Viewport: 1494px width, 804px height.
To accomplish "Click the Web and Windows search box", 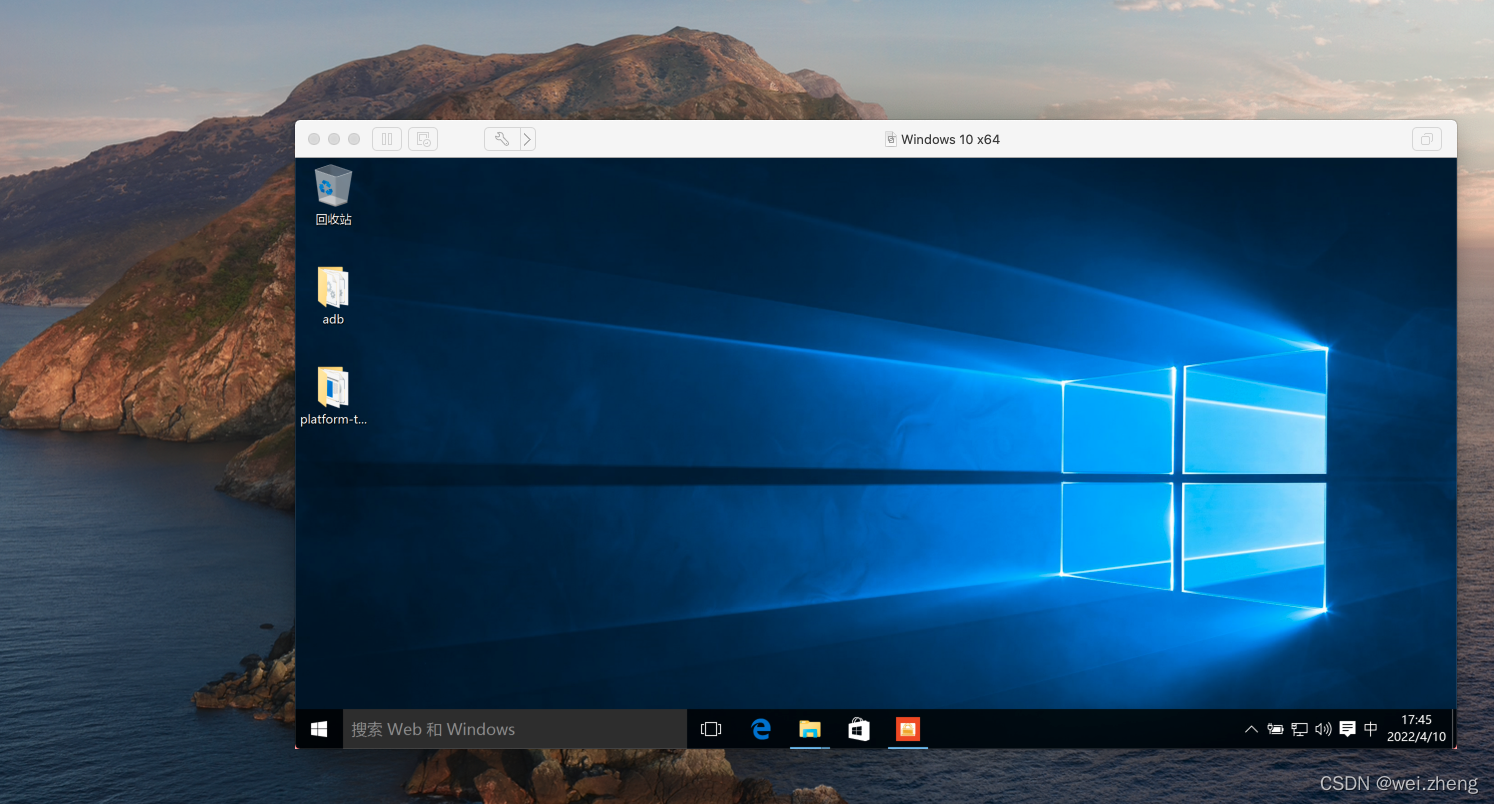I will 515,729.
